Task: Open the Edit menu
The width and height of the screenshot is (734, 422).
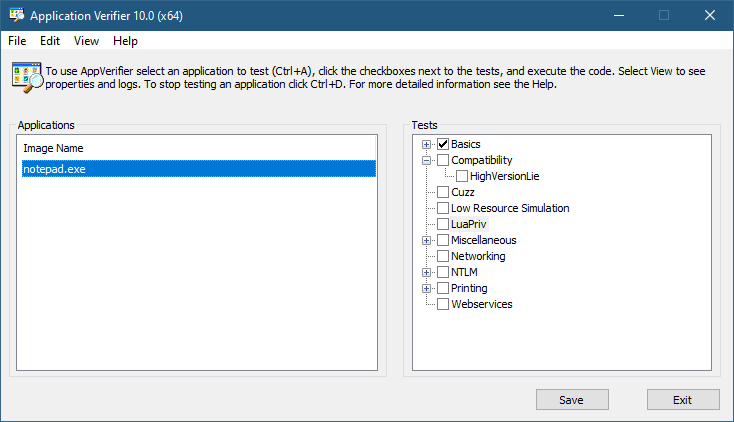Action: point(50,41)
